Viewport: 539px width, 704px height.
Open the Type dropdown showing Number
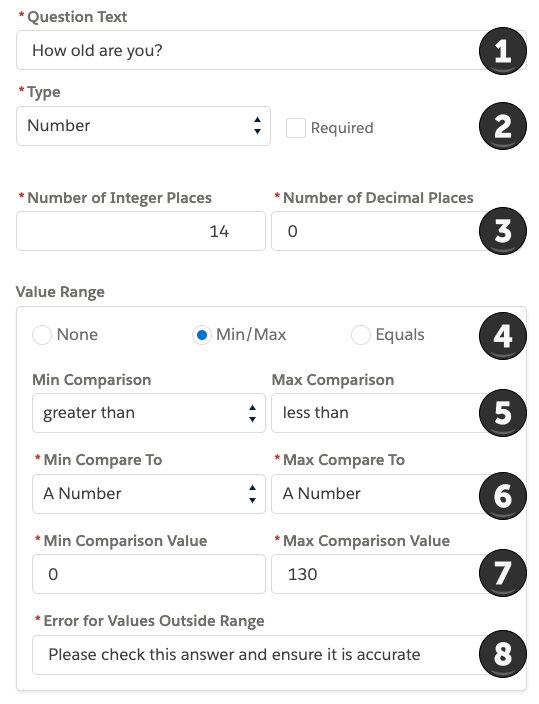point(143,126)
